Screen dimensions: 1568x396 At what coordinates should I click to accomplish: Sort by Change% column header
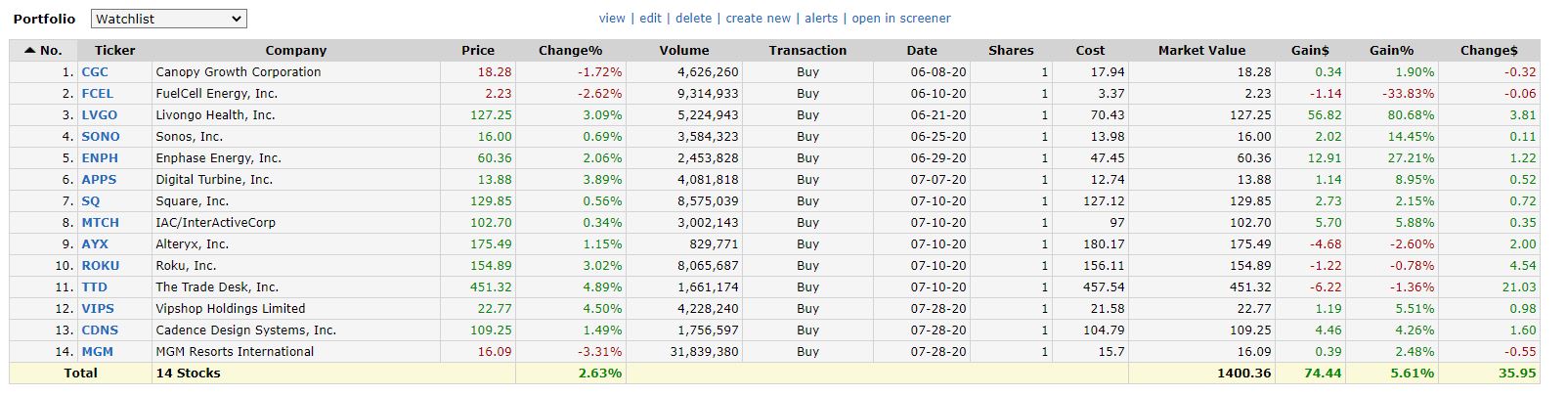click(570, 50)
